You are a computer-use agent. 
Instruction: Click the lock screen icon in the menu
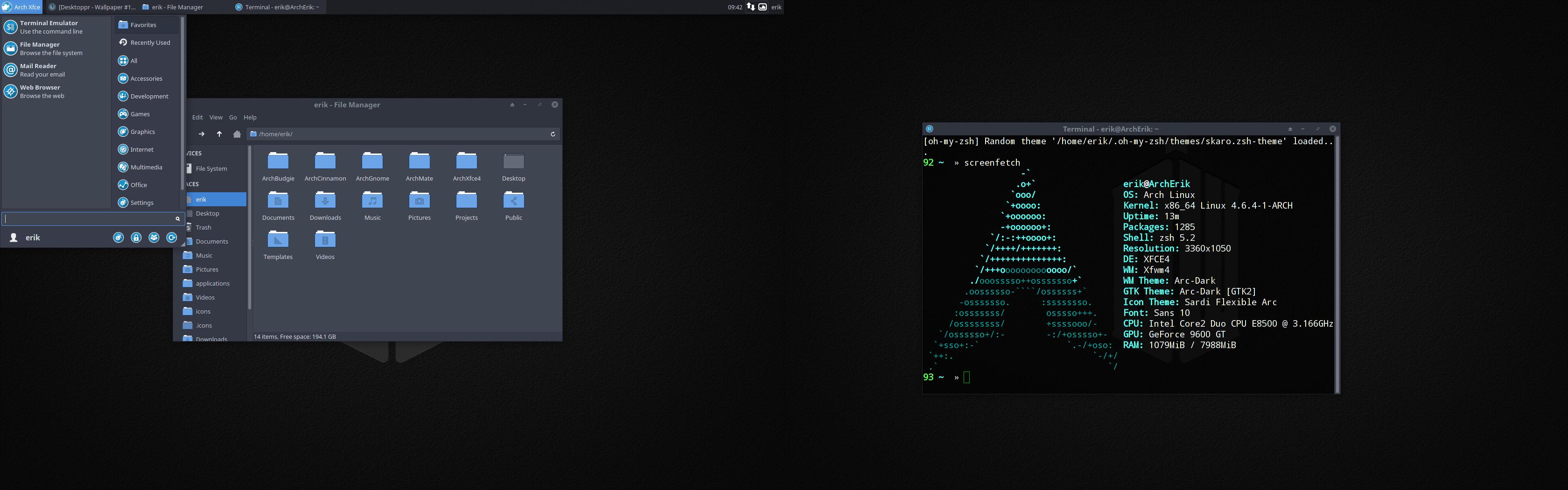click(136, 238)
